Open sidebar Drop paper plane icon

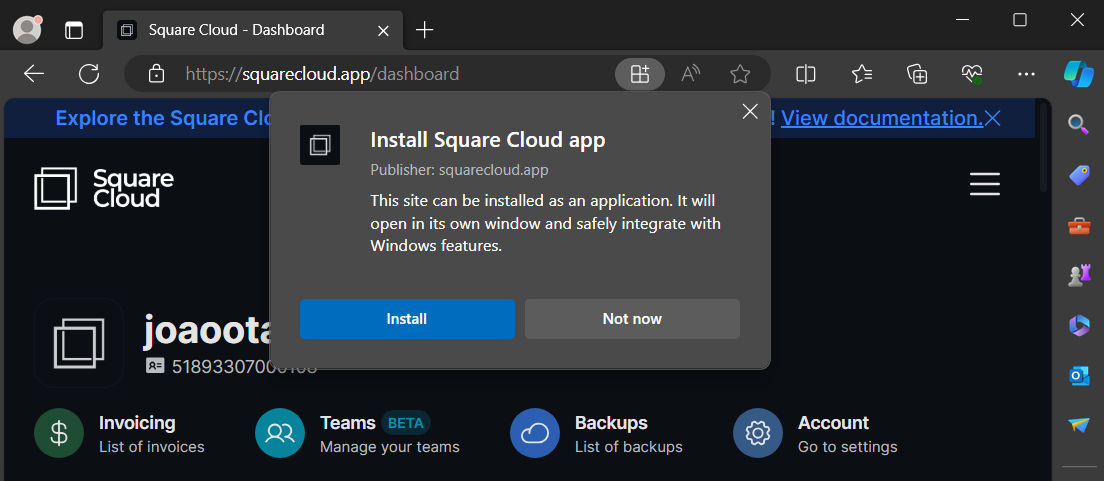[1078, 425]
